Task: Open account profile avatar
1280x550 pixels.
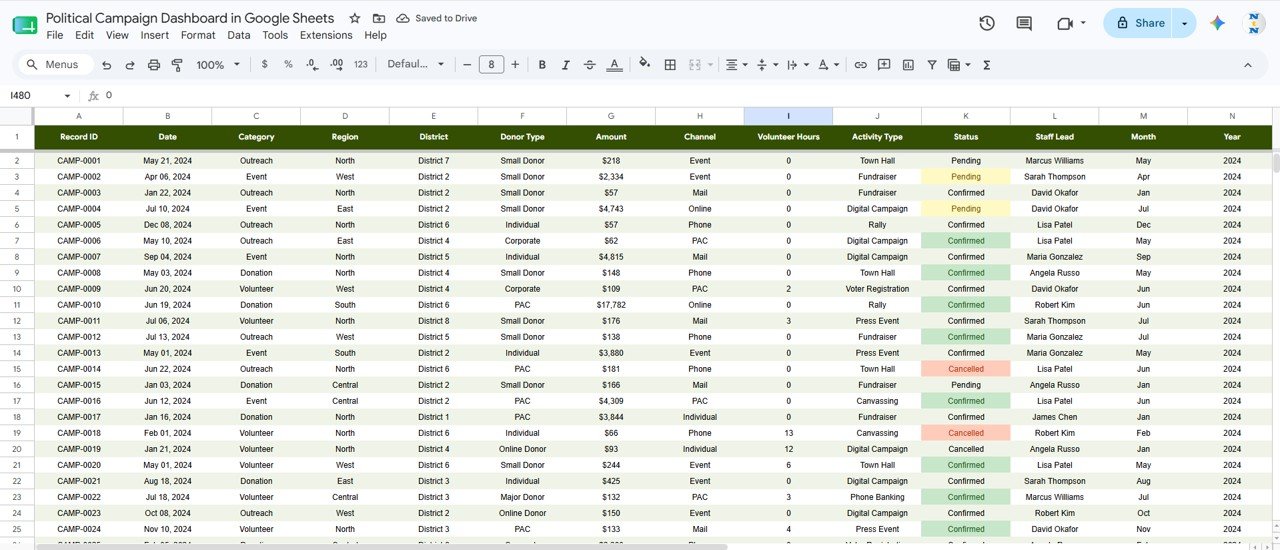Action: coord(1254,23)
